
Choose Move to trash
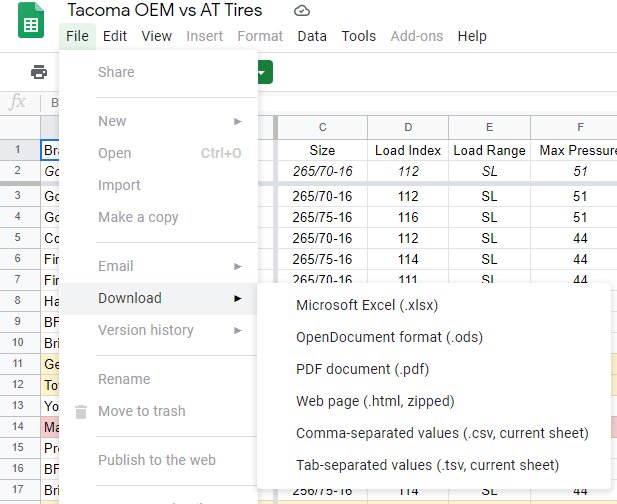158,411
